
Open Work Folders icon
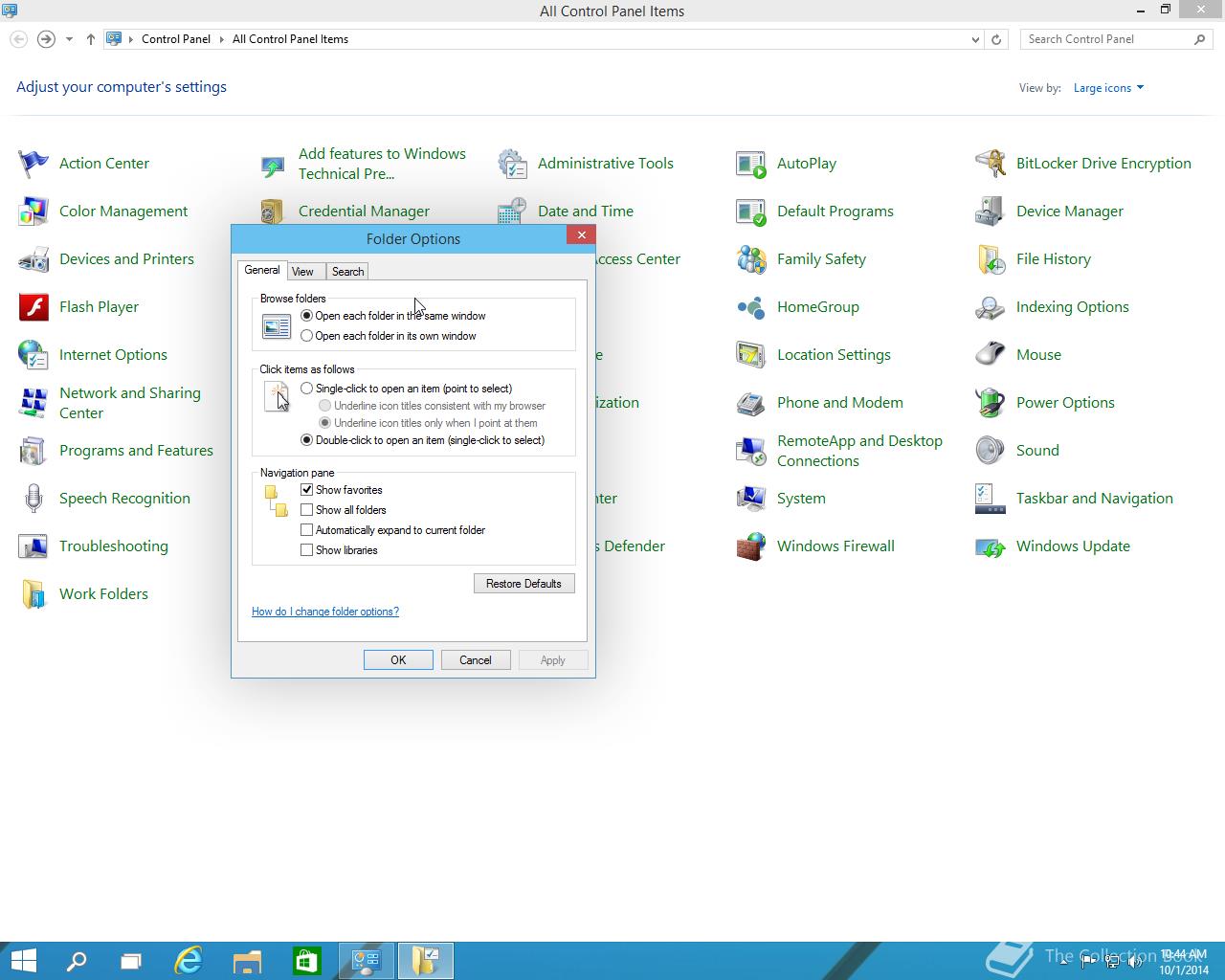coord(33,594)
